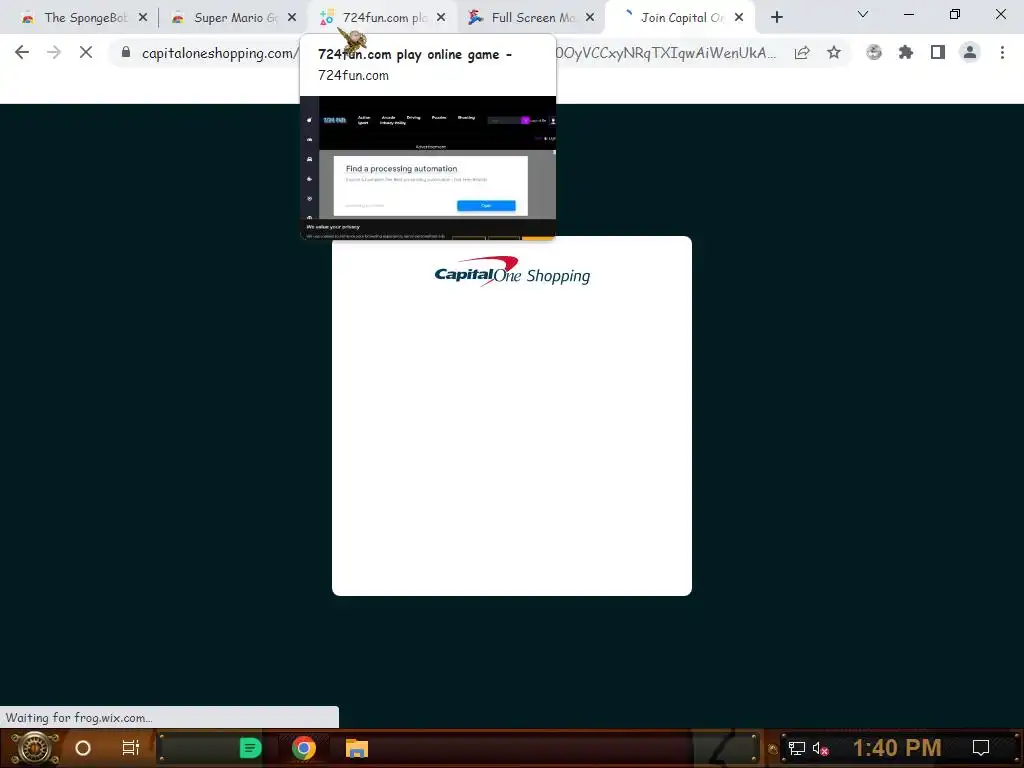Open Cortana search circle
This screenshot has height=768, width=1024.
coord(83,748)
